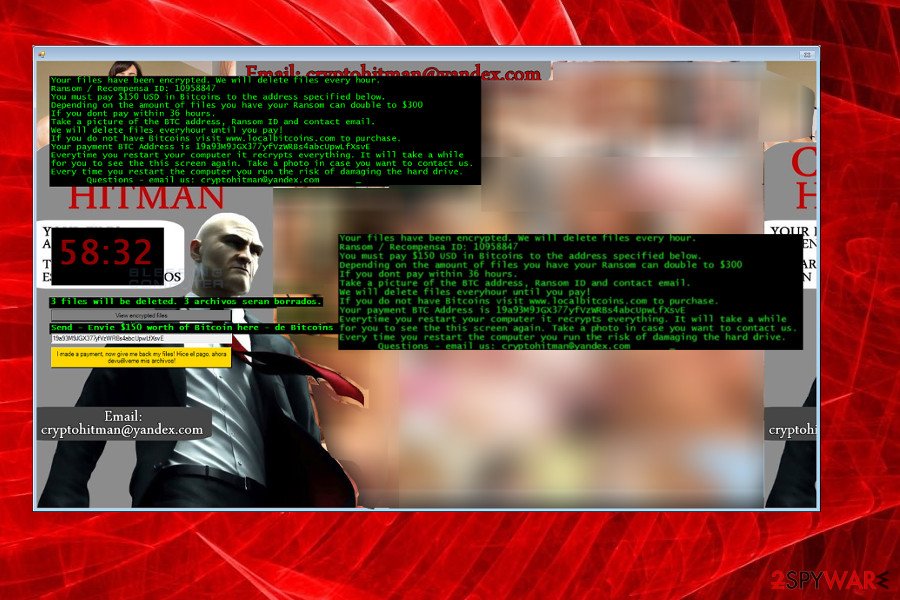900x600 pixels.
Task: Click the window icon in the title bar
Action: (x=41, y=55)
